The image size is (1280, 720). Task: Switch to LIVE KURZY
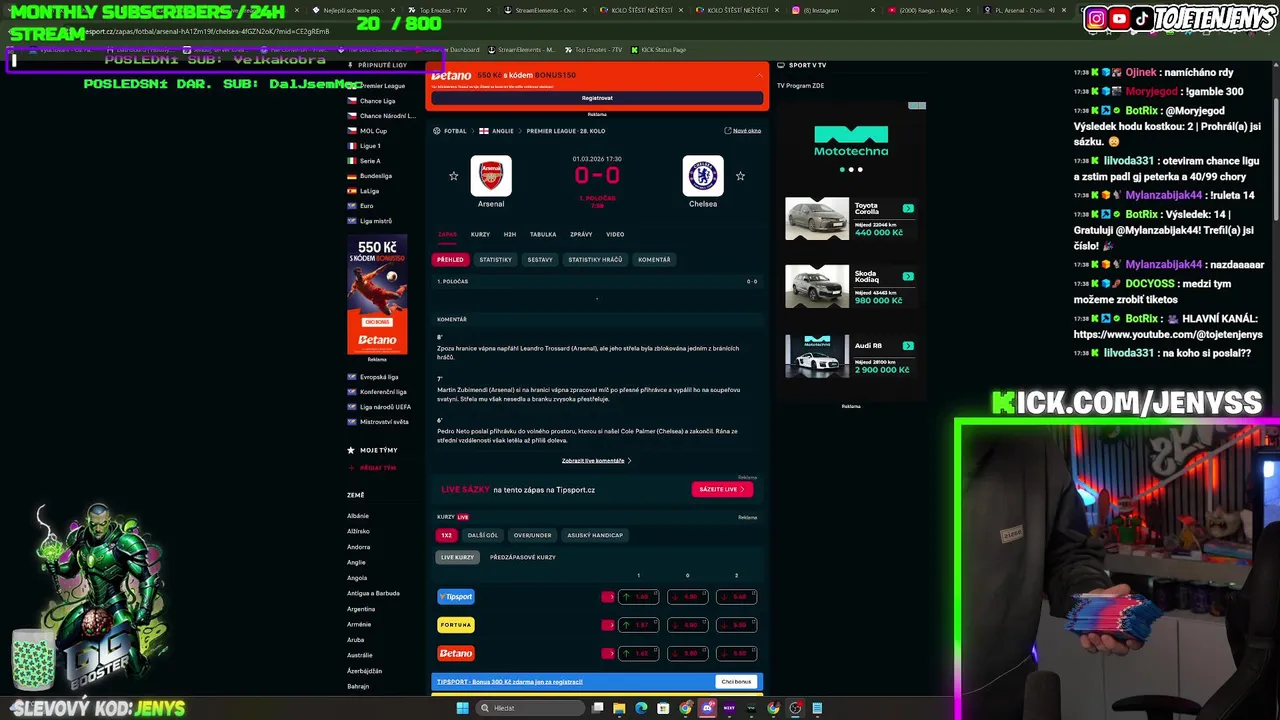click(x=458, y=557)
